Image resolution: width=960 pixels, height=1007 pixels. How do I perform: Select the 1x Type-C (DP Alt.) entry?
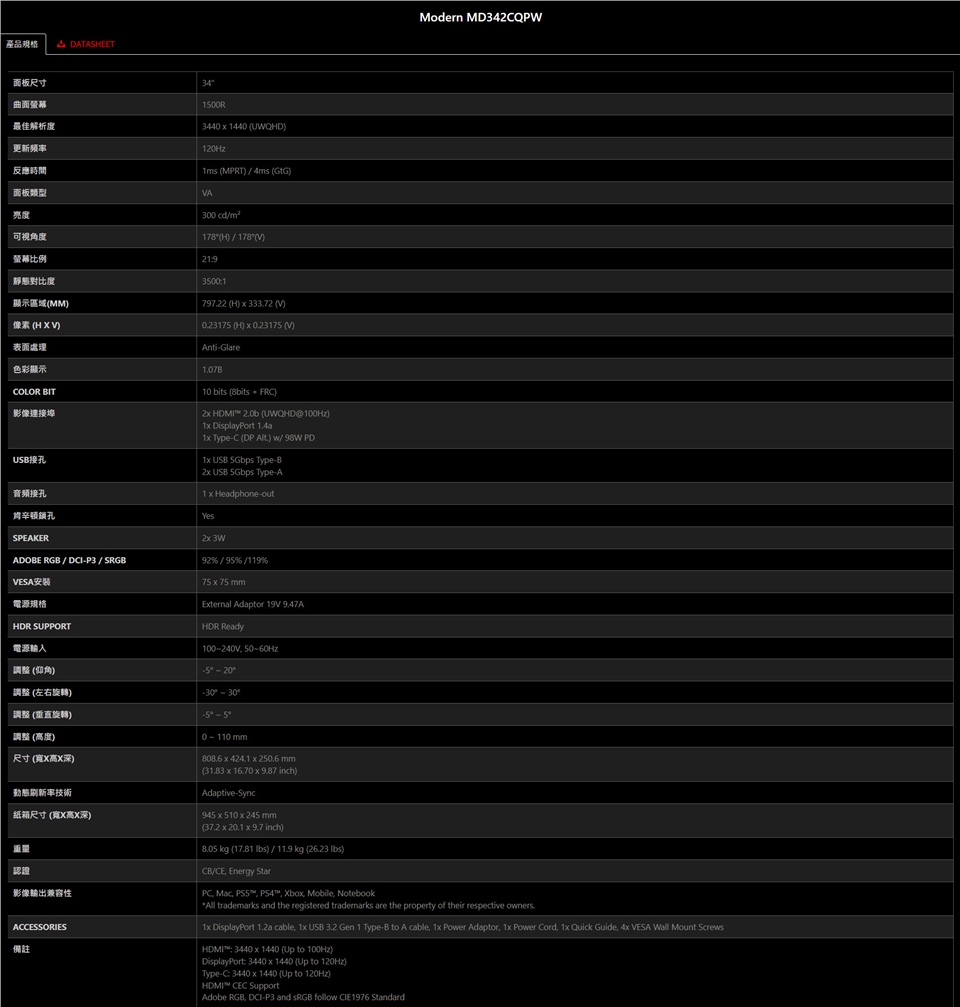click(258, 437)
